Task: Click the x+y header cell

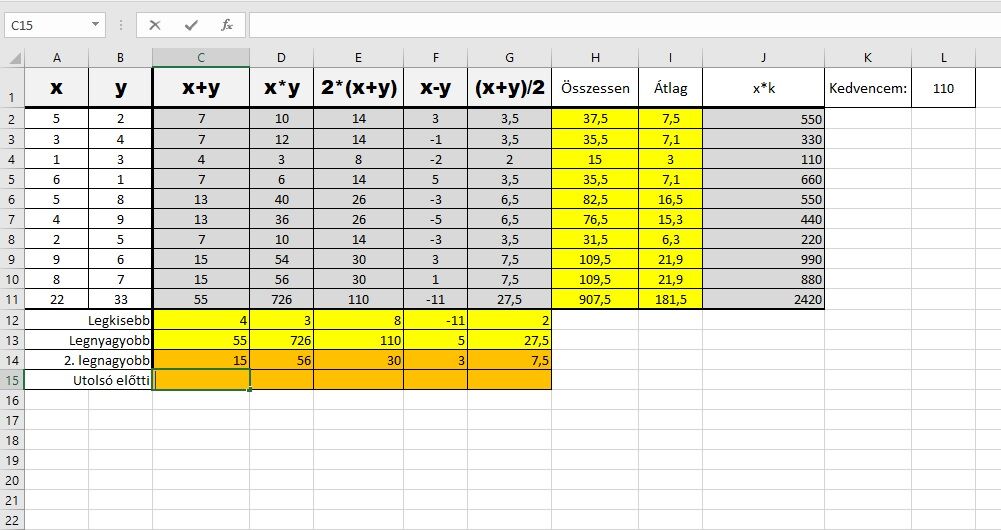Action: 201,88
